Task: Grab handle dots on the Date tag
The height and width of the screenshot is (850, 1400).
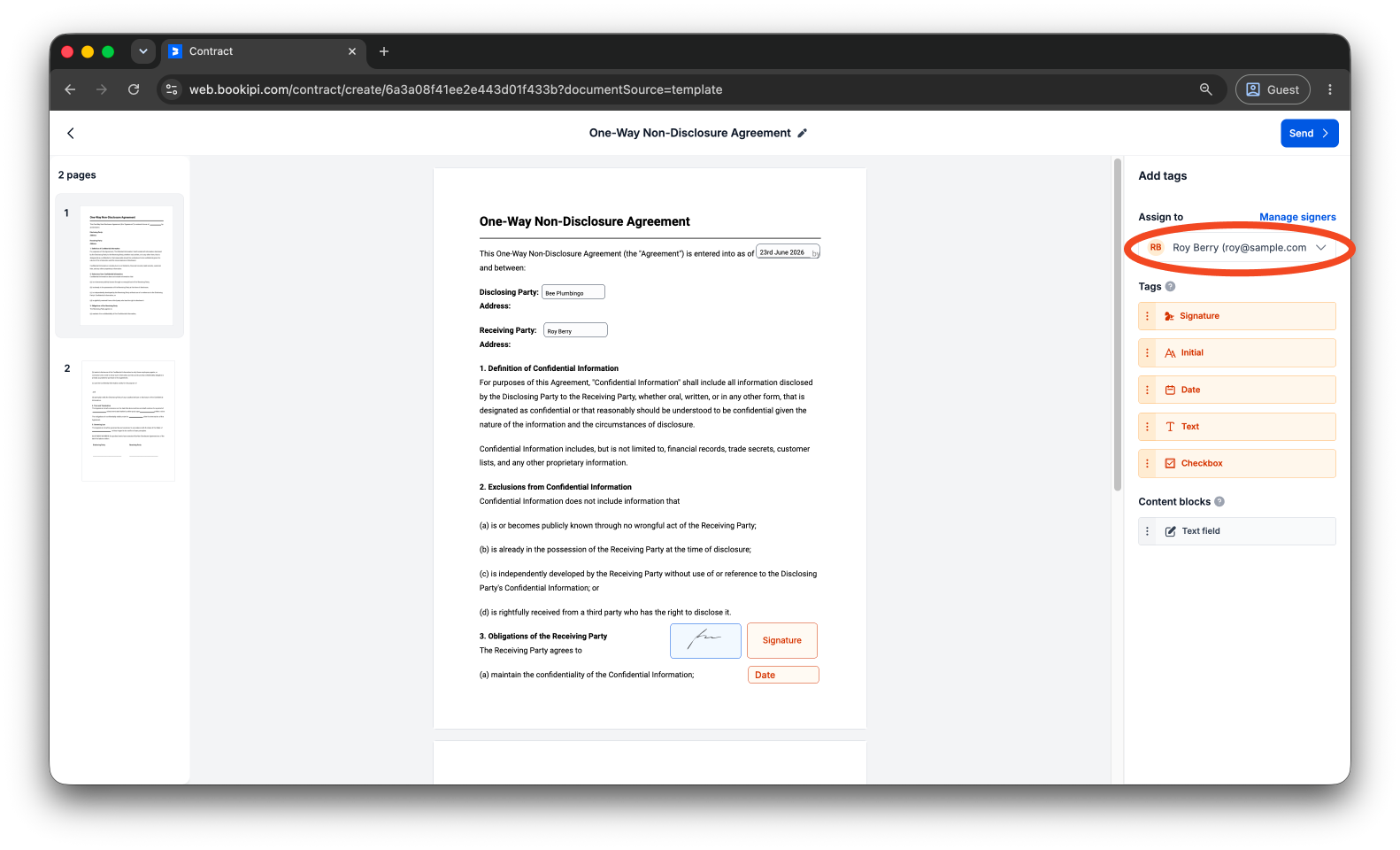Action: (x=1148, y=390)
